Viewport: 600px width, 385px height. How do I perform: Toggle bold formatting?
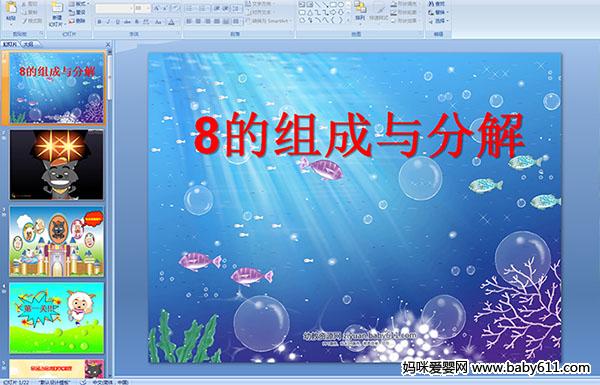pyautogui.click(x=99, y=22)
